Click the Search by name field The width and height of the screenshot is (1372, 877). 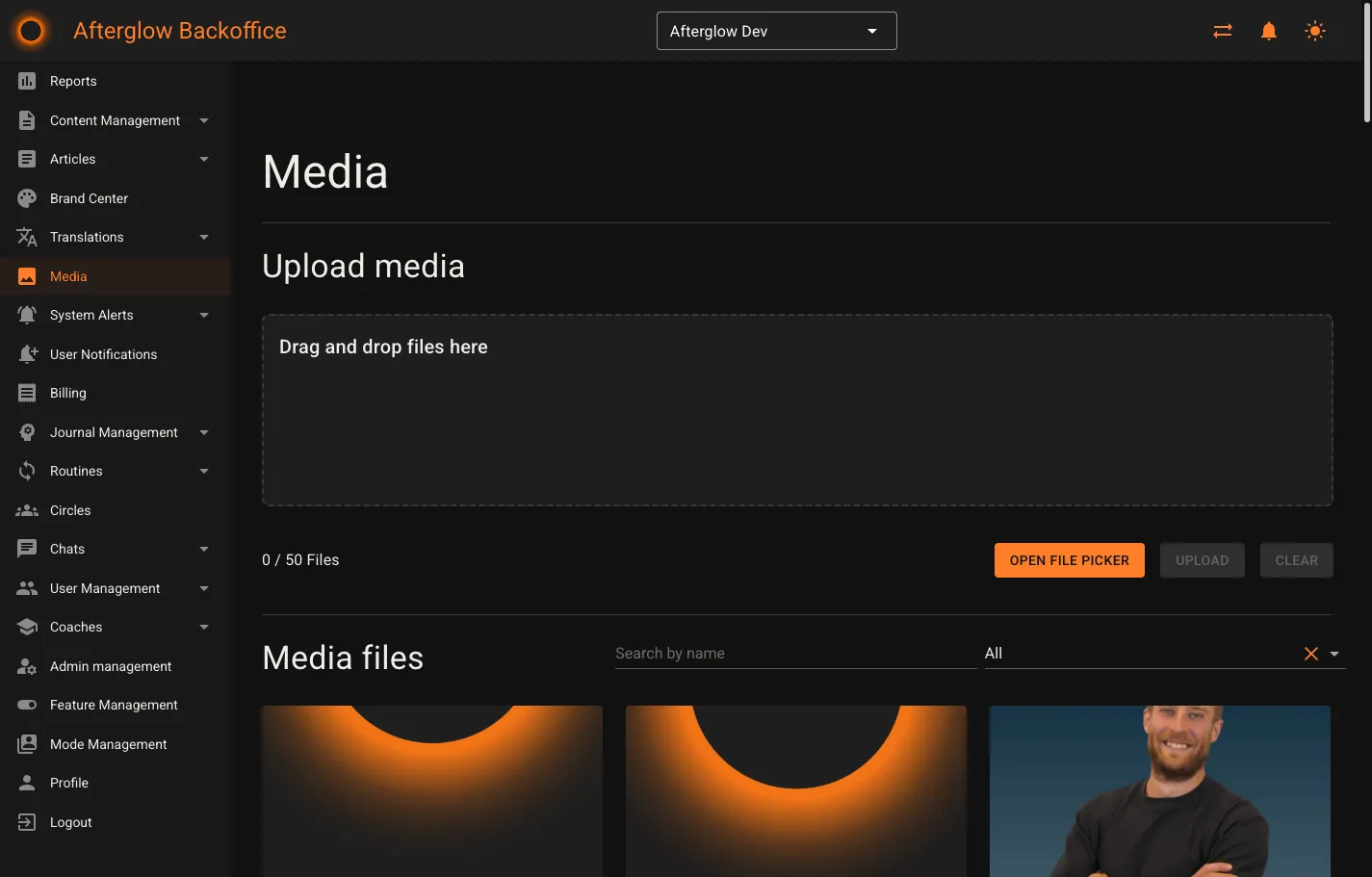(x=794, y=653)
